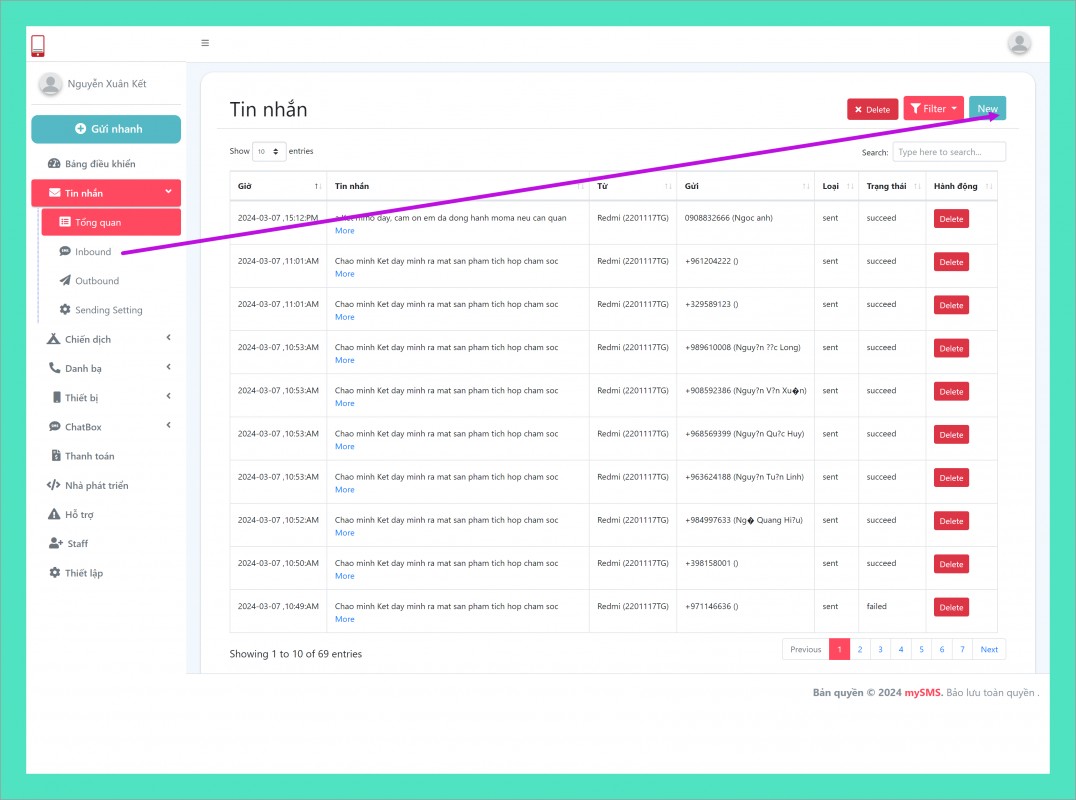The width and height of the screenshot is (1076, 800).
Task: Open the Nhà phát triển developer page
Action: (x=96, y=486)
